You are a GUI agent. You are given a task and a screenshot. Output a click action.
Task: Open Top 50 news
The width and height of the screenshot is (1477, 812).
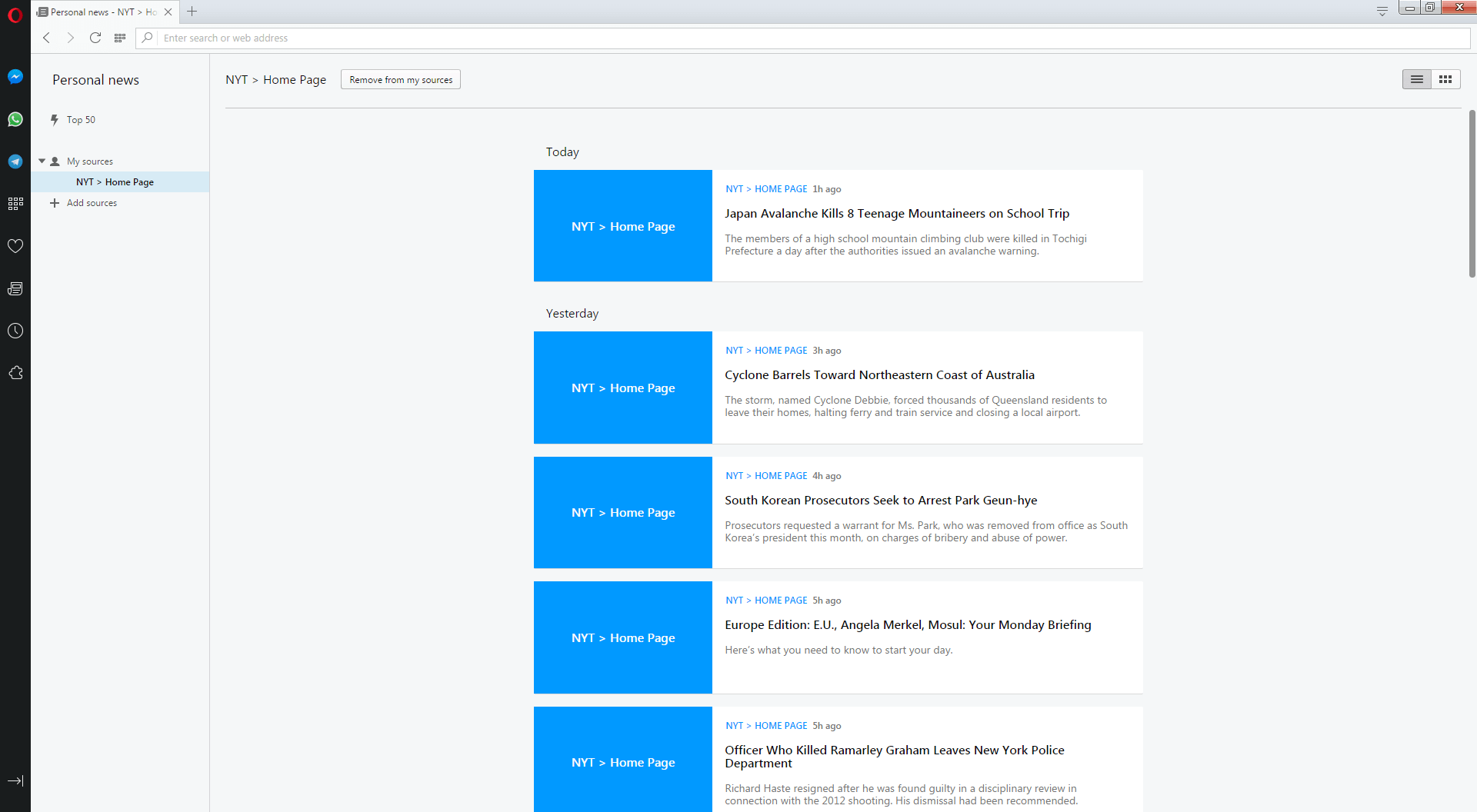[x=81, y=120]
